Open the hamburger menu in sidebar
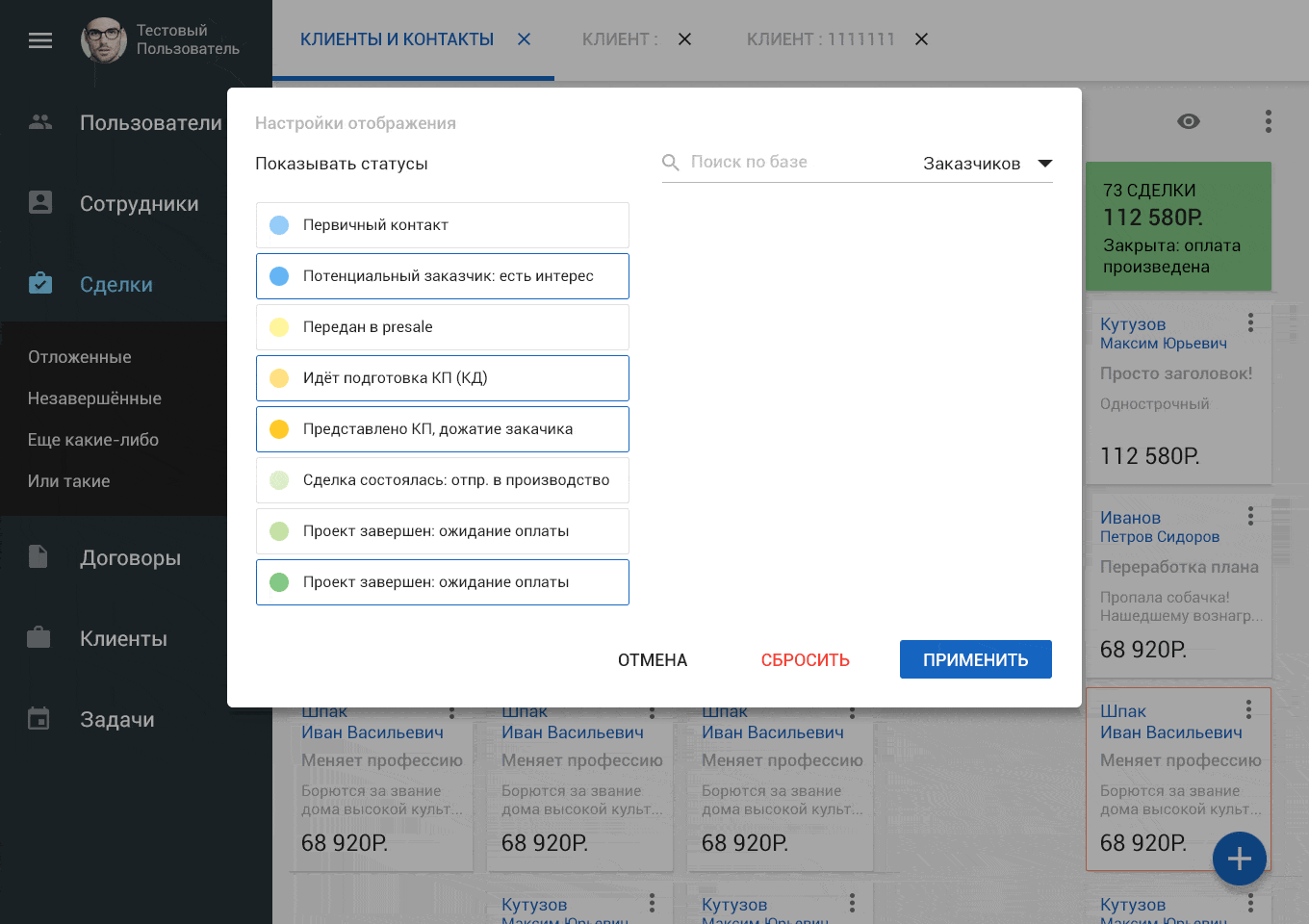The width and height of the screenshot is (1309, 924). [x=40, y=40]
